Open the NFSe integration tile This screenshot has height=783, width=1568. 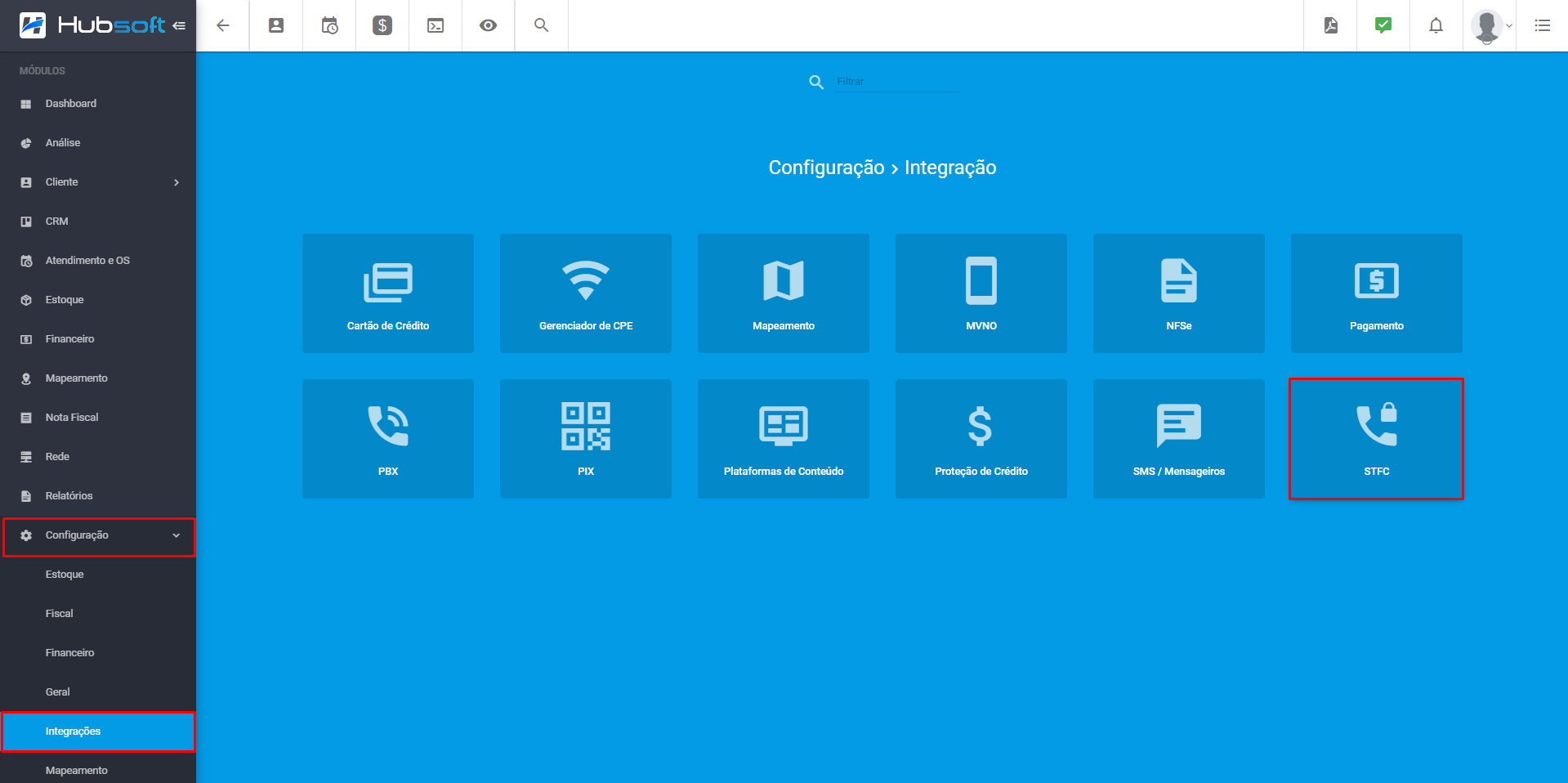click(x=1179, y=293)
